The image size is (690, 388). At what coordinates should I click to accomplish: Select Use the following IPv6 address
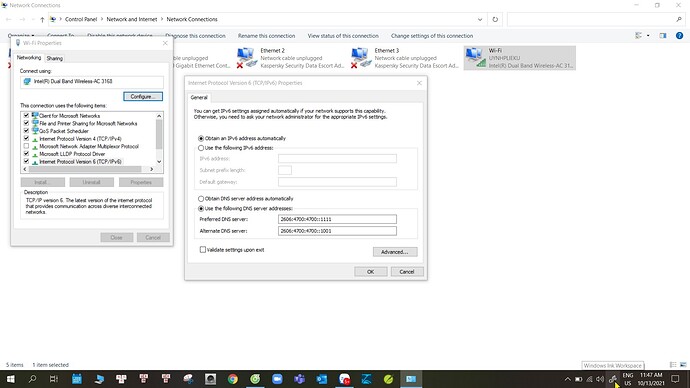point(201,148)
